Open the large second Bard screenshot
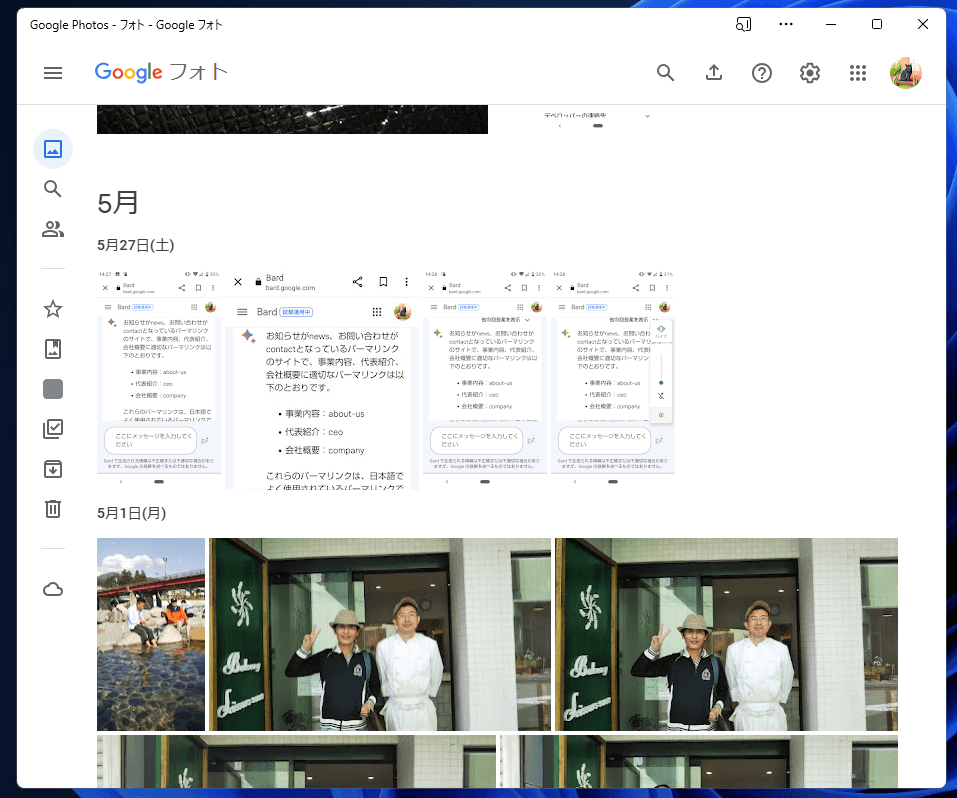 322,379
